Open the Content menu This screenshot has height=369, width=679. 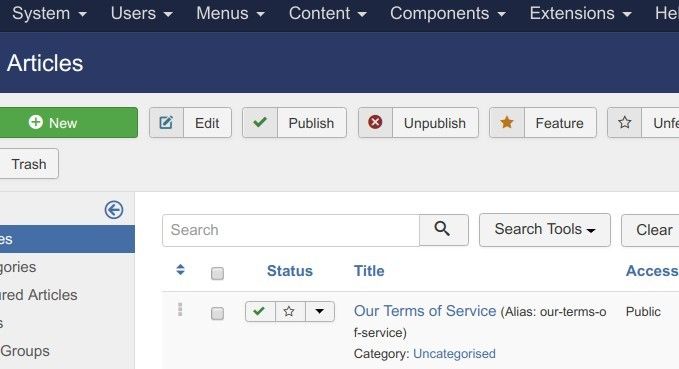coord(327,13)
